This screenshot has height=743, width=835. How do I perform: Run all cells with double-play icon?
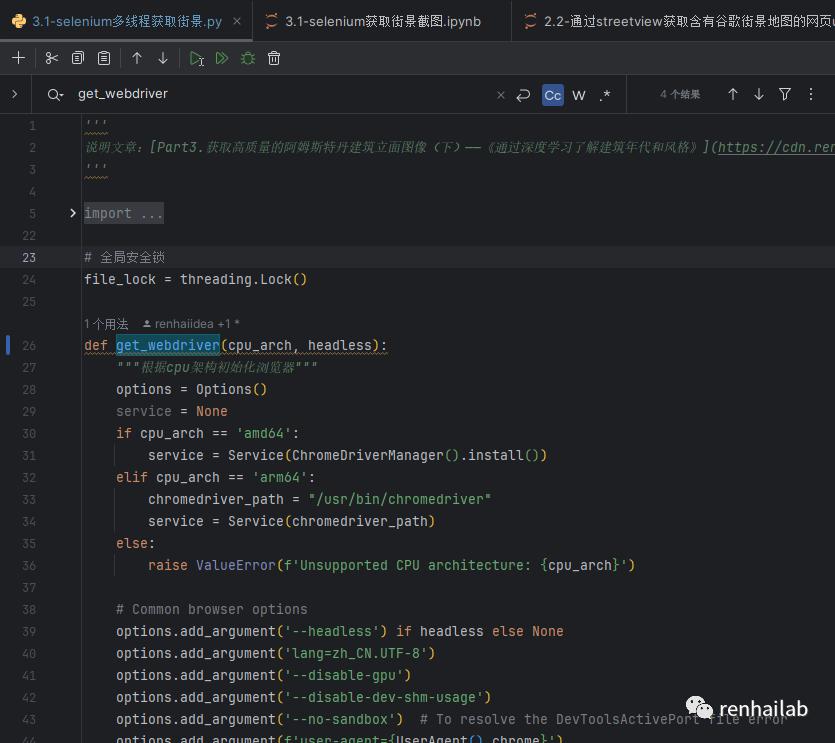point(222,58)
